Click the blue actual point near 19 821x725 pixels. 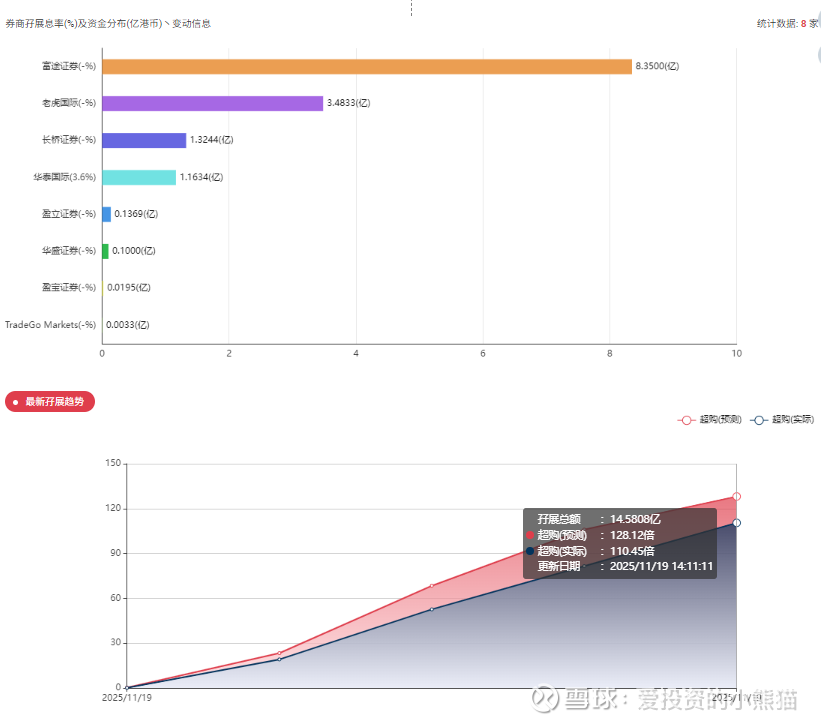tap(279, 660)
